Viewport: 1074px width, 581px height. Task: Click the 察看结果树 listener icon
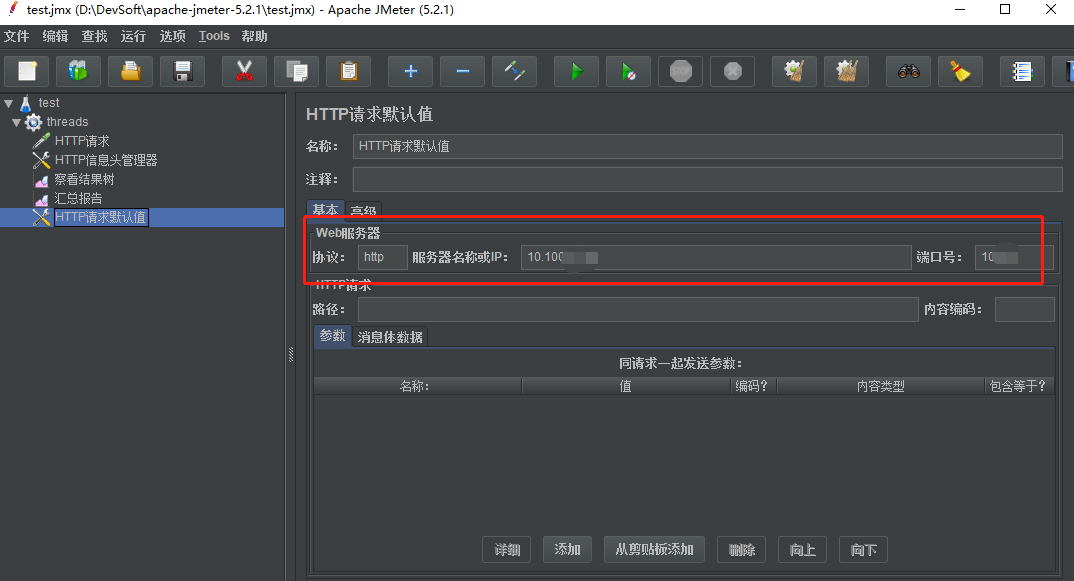pyautogui.click(x=42, y=180)
